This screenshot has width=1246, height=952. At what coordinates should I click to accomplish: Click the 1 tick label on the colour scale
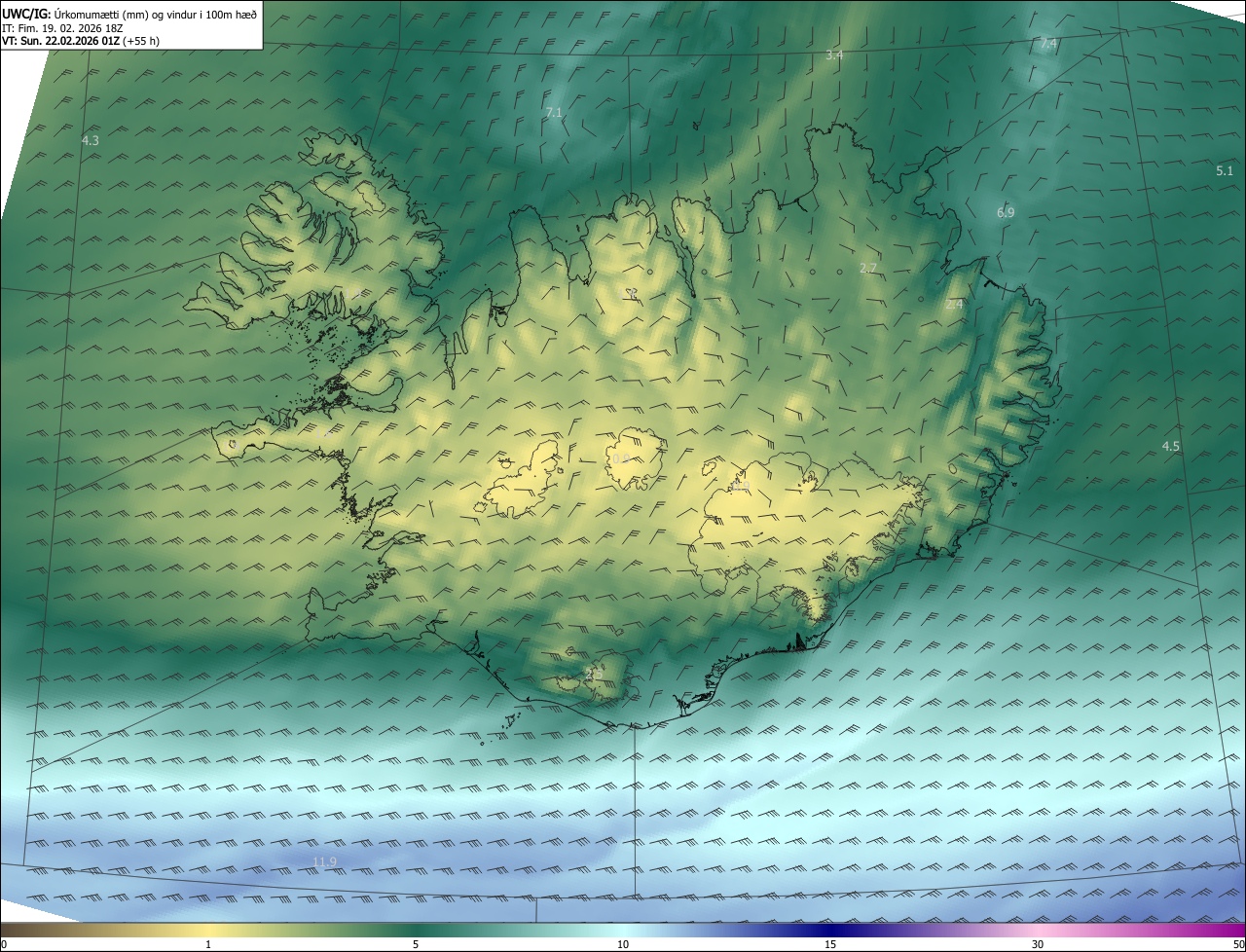tap(208, 944)
